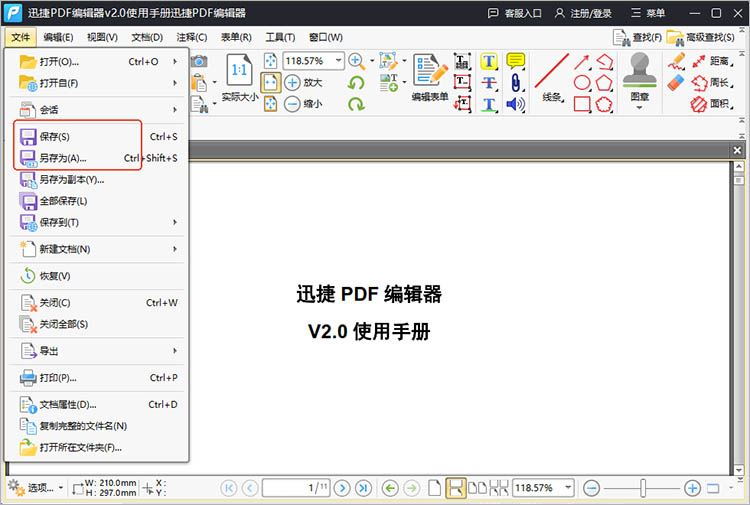Click the add image and text icon
Viewport: 750px width, 505px height.
tap(389, 82)
